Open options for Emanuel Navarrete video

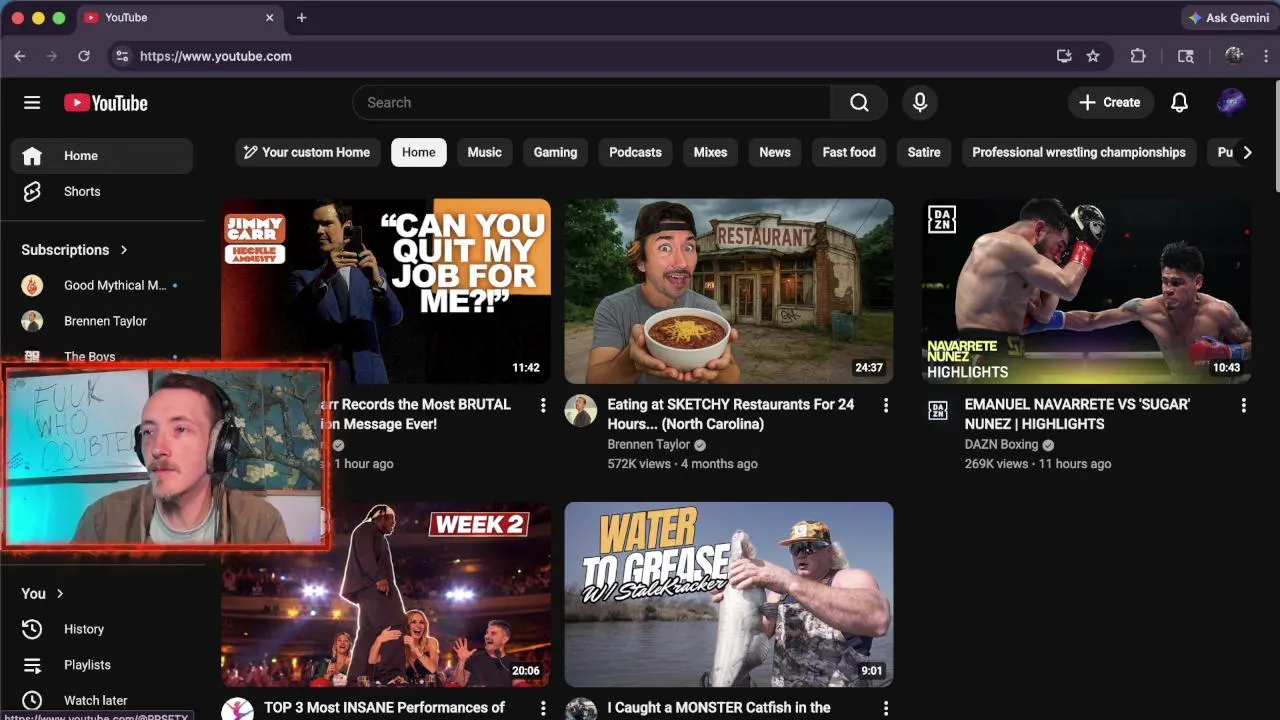1244,405
